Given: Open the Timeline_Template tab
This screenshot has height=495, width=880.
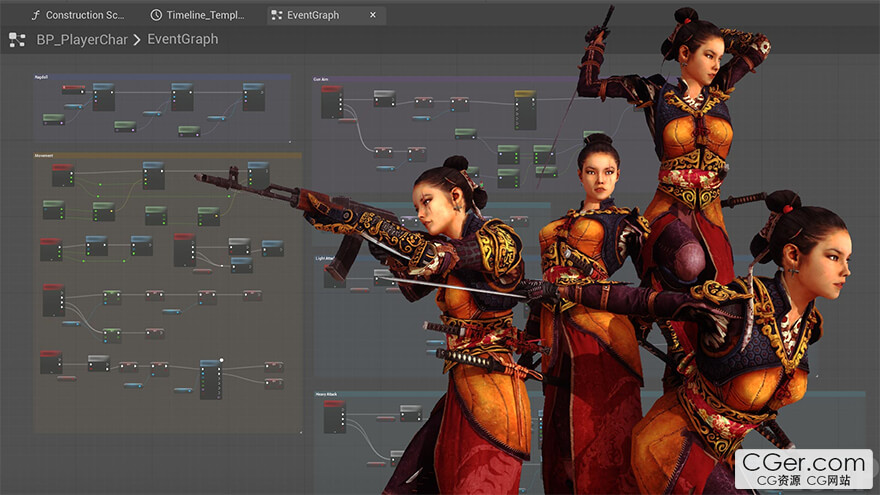Looking at the screenshot, I should tap(205, 15).
